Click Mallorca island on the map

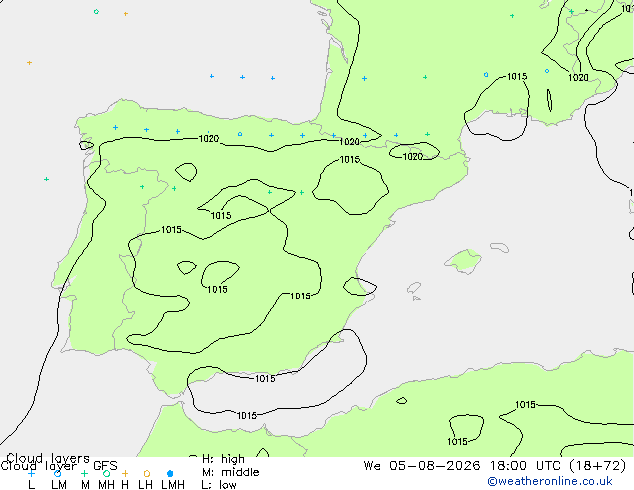pos(464,261)
